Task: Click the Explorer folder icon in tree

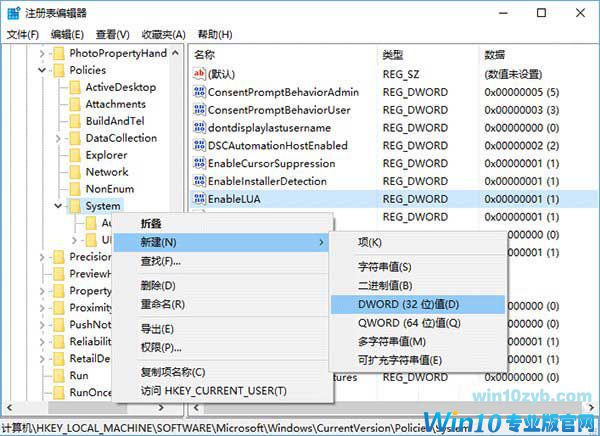Action: coord(74,155)
